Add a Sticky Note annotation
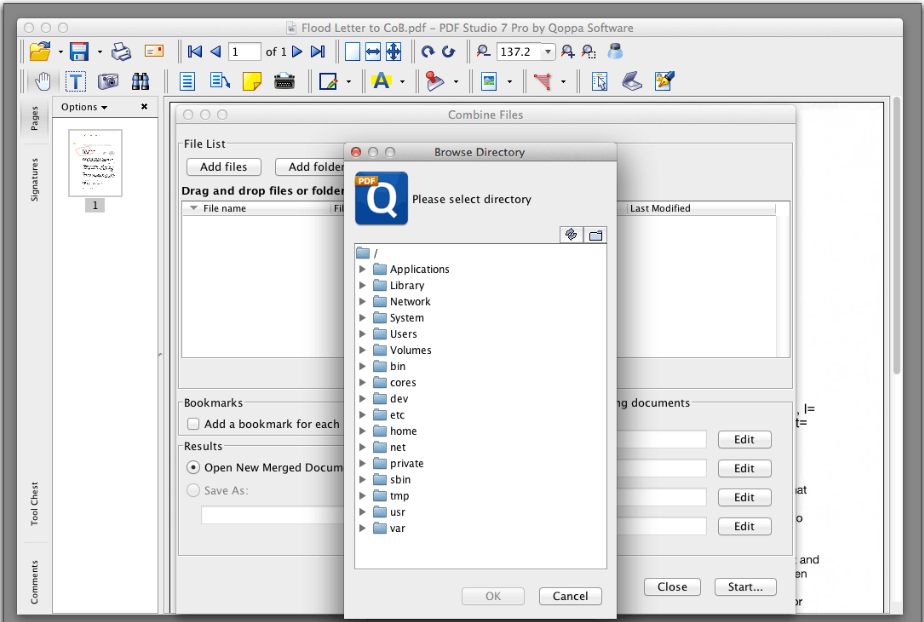The height and width of the screenshot is (622, 924). click(251, 81)
